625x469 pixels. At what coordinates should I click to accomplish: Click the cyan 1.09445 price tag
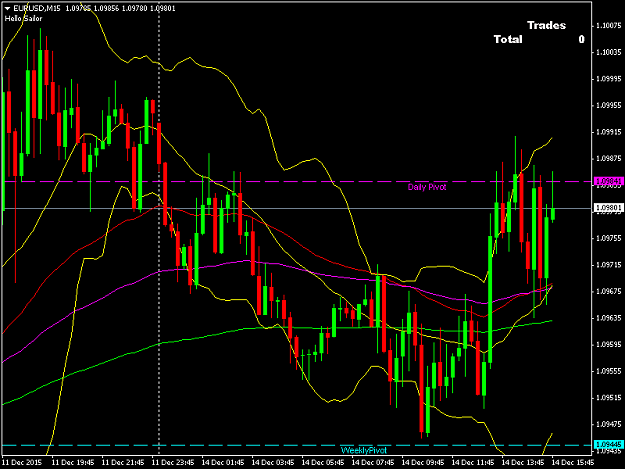[x=609, y=444]
